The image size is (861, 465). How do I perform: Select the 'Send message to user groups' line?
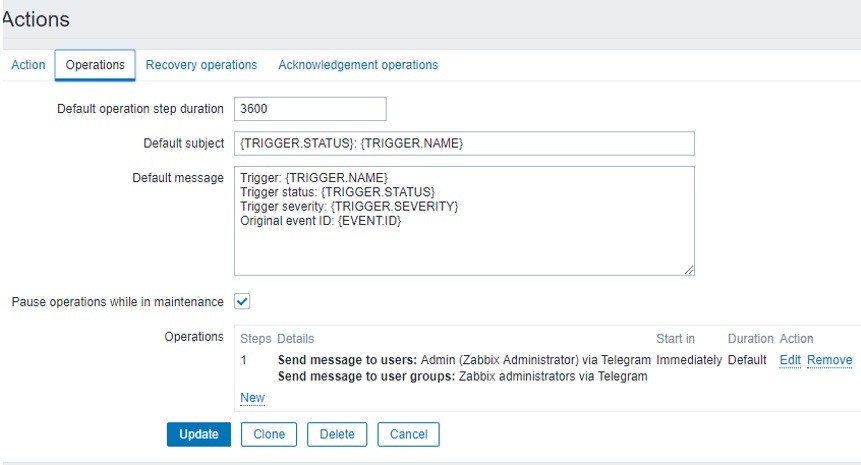point(462,377)
